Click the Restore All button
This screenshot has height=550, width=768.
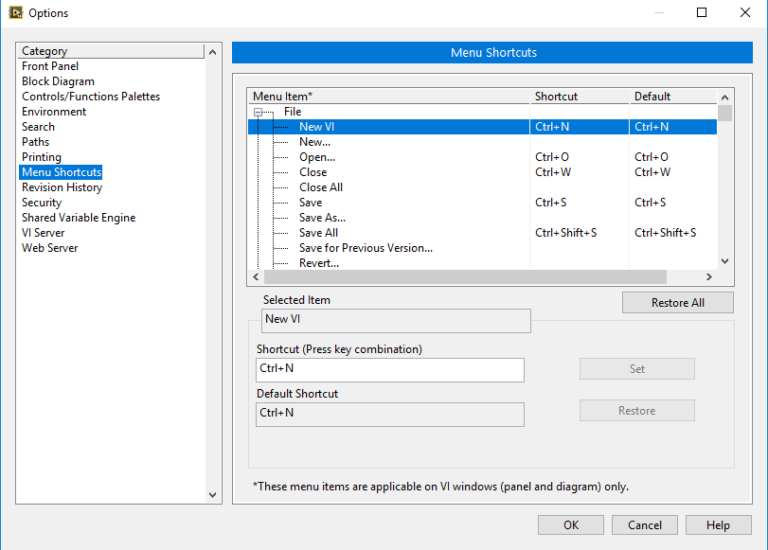[x=677, y=303]
